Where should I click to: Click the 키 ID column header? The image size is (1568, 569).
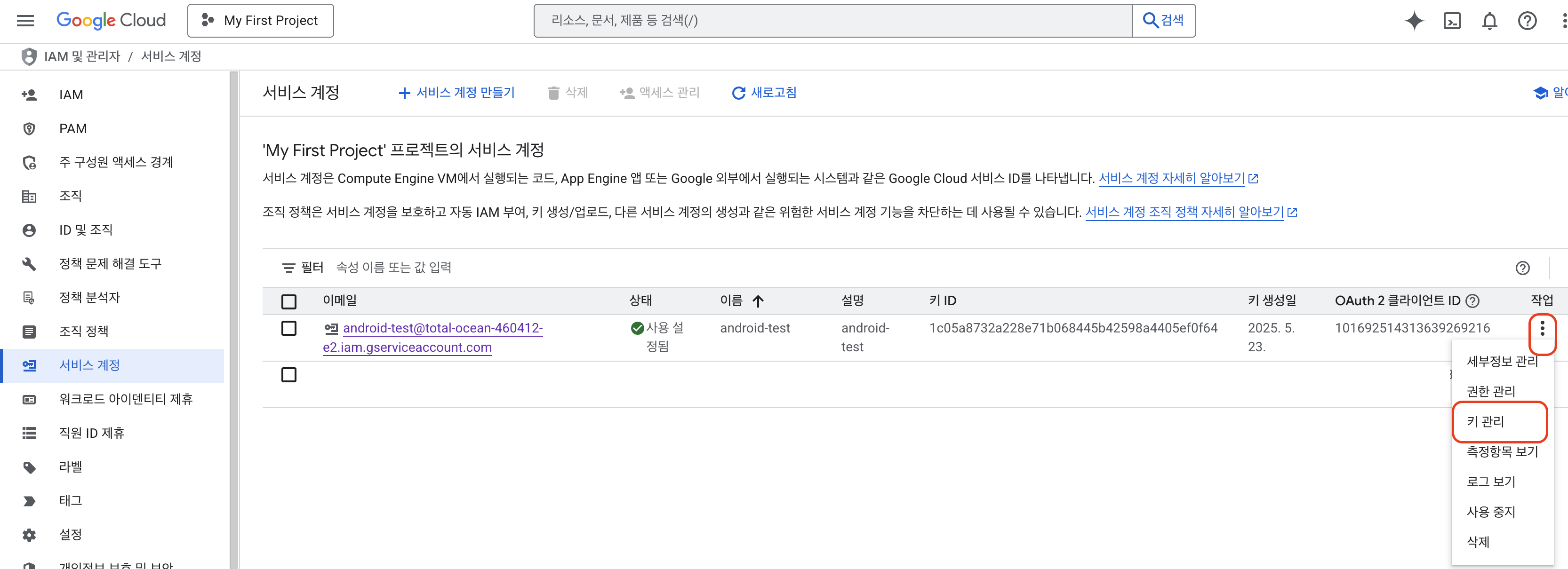click(942, 300)
